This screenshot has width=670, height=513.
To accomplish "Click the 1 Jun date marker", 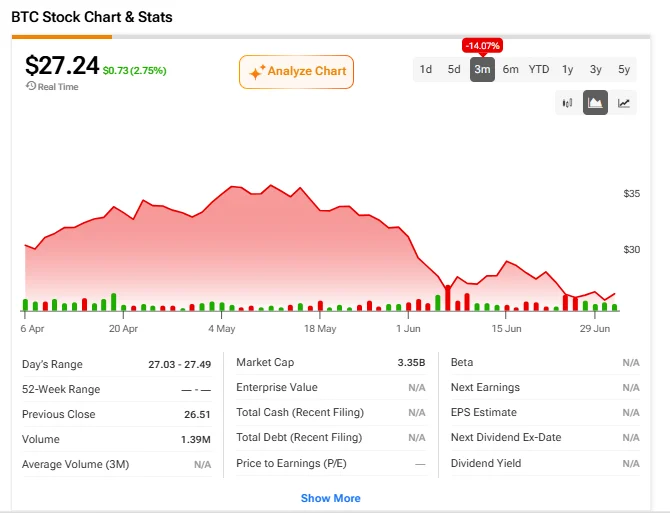I will pyautogui.click(x=408, y=328).
